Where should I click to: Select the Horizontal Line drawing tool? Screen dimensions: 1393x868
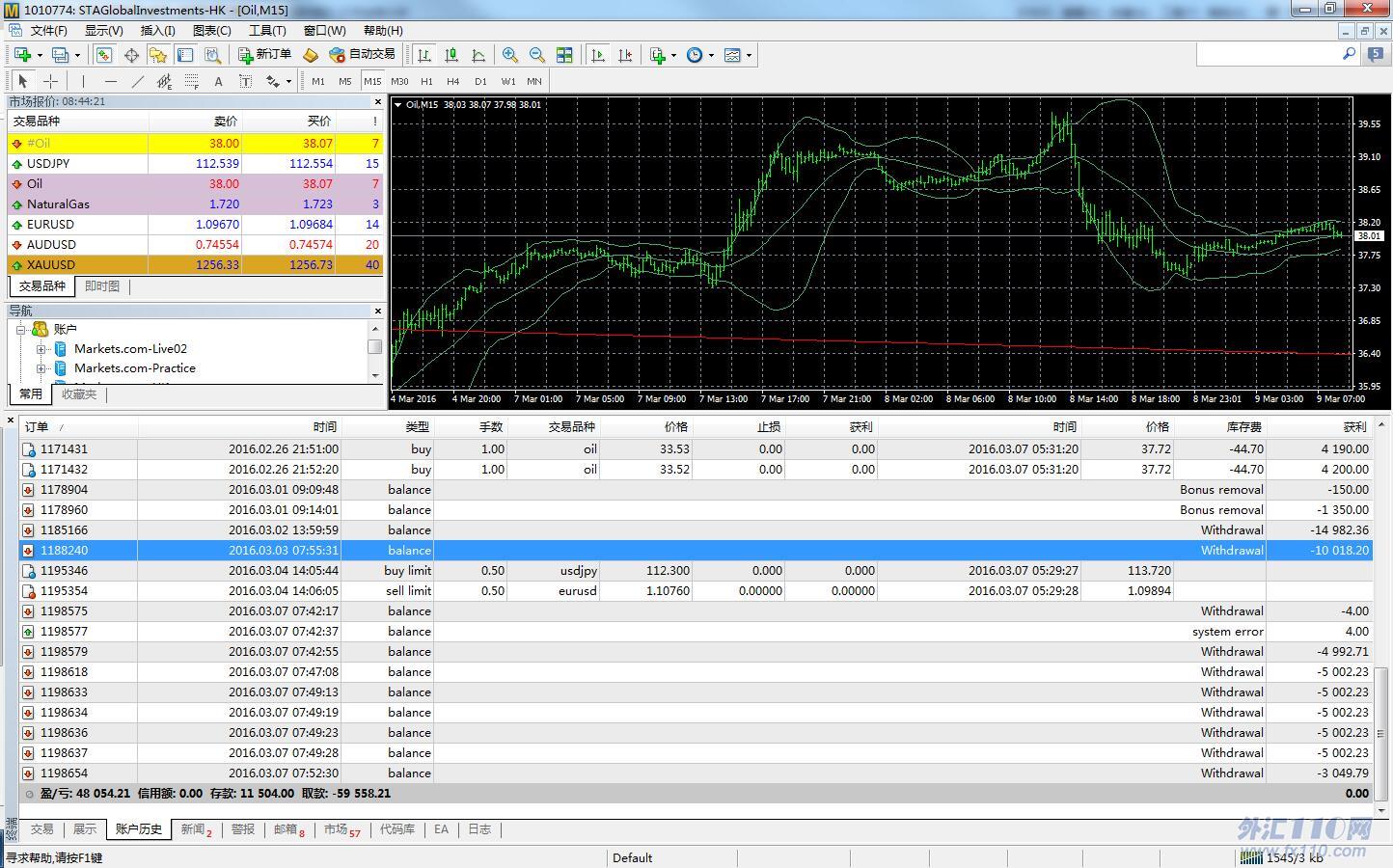(110, 81)
